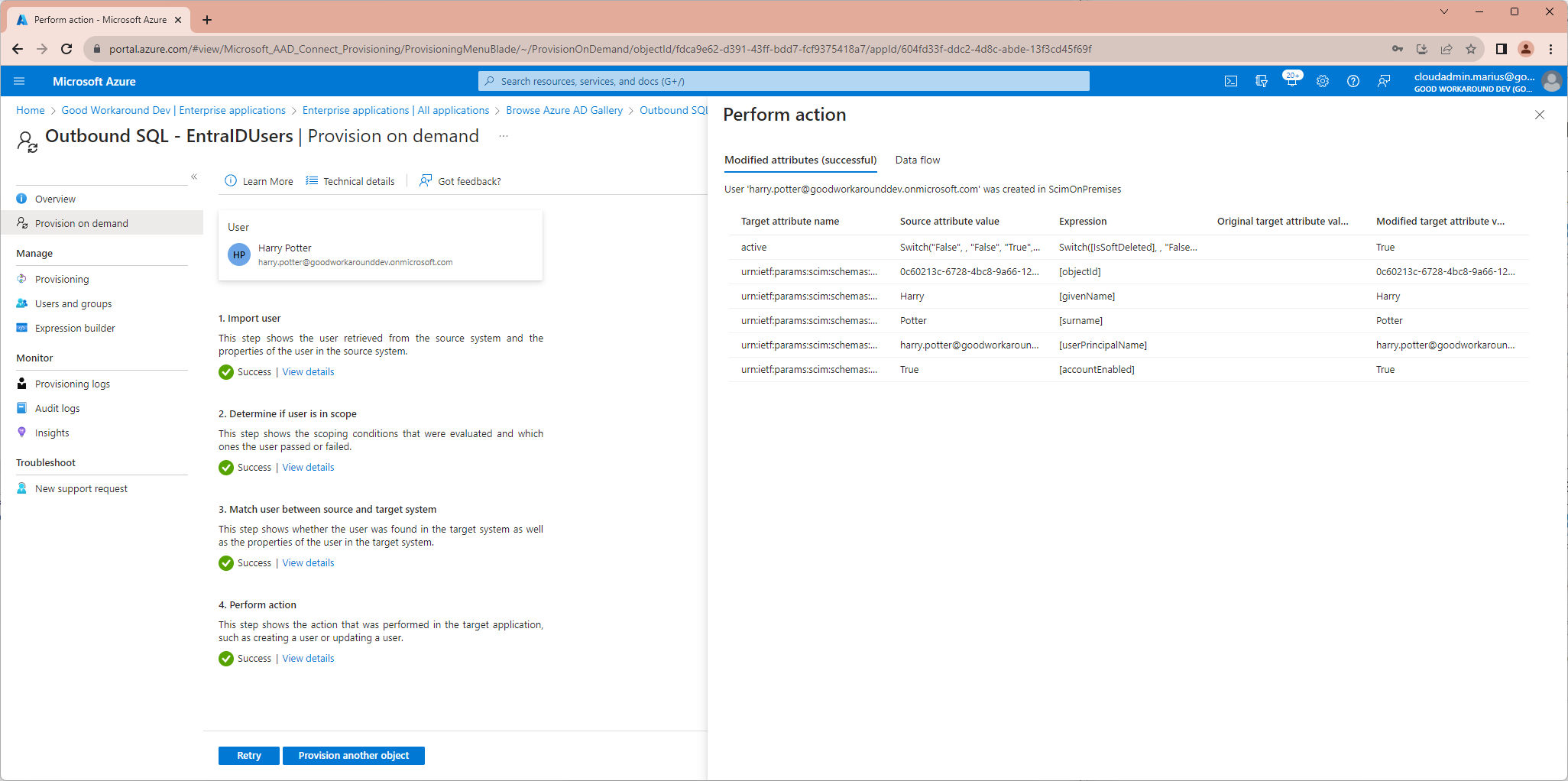Open Cloud Shell from the Azure header
1568x781 pixels.
tap(1230, 81)
